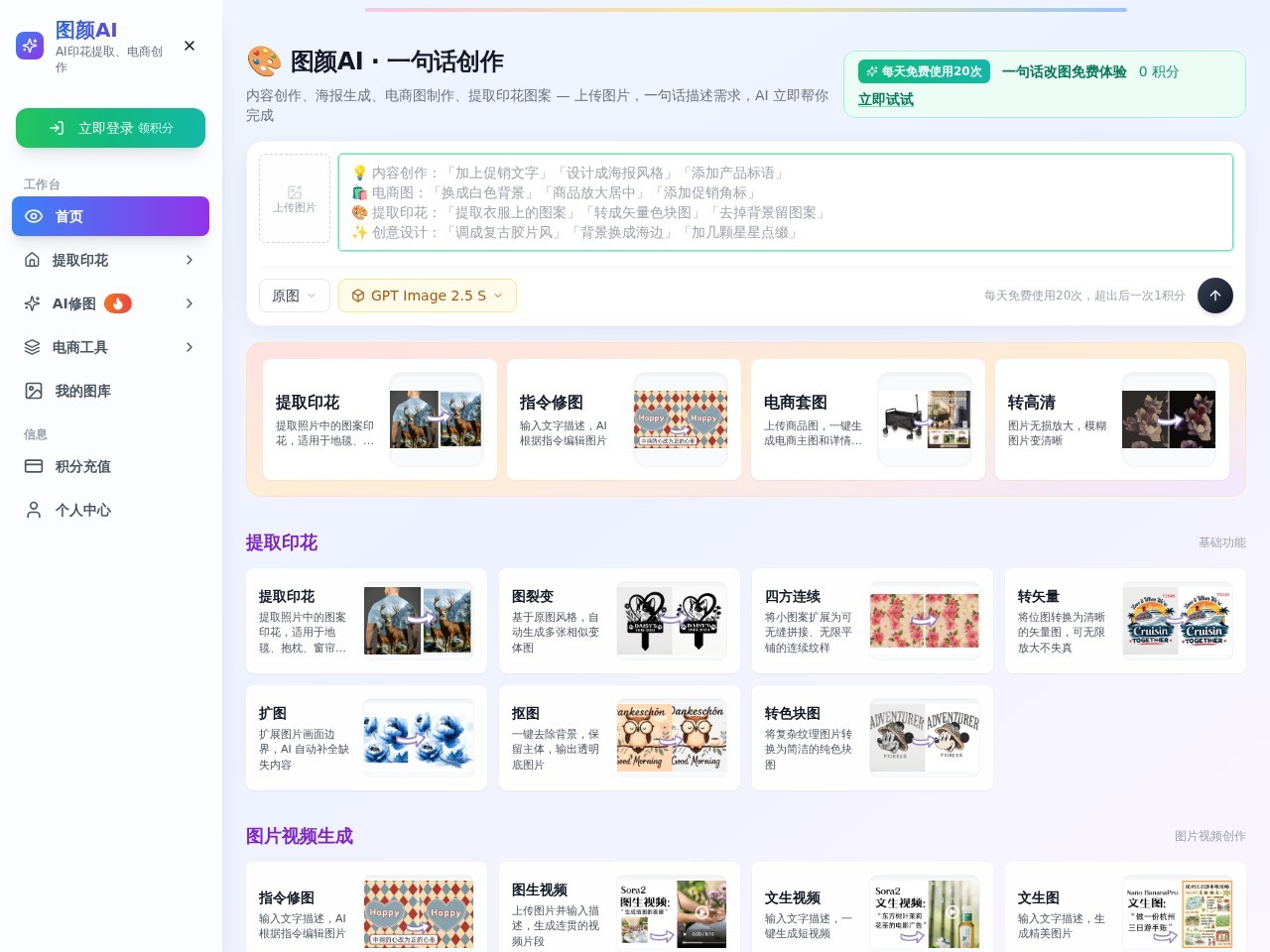Open 我的图库 in the sidebar
The image size is (1270, 952).
(x=110, y=391)
